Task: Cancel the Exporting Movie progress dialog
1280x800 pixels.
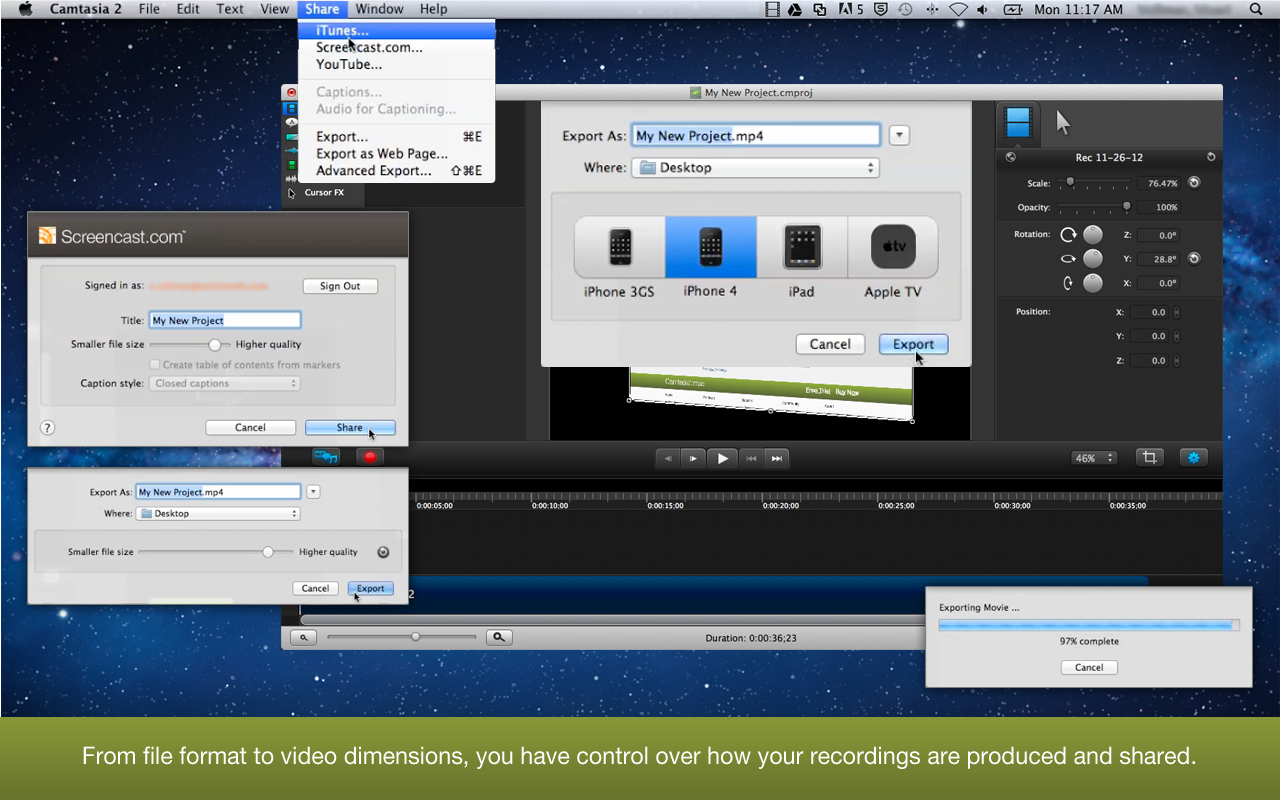Action: [1088, 667]
